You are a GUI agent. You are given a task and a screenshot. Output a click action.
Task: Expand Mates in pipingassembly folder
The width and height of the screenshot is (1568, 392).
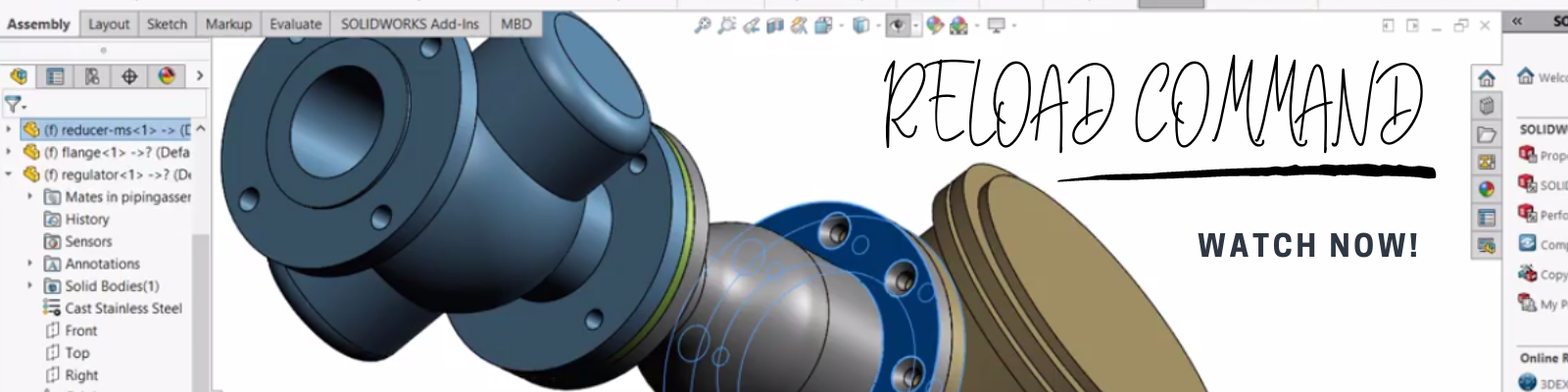(29, 197)
